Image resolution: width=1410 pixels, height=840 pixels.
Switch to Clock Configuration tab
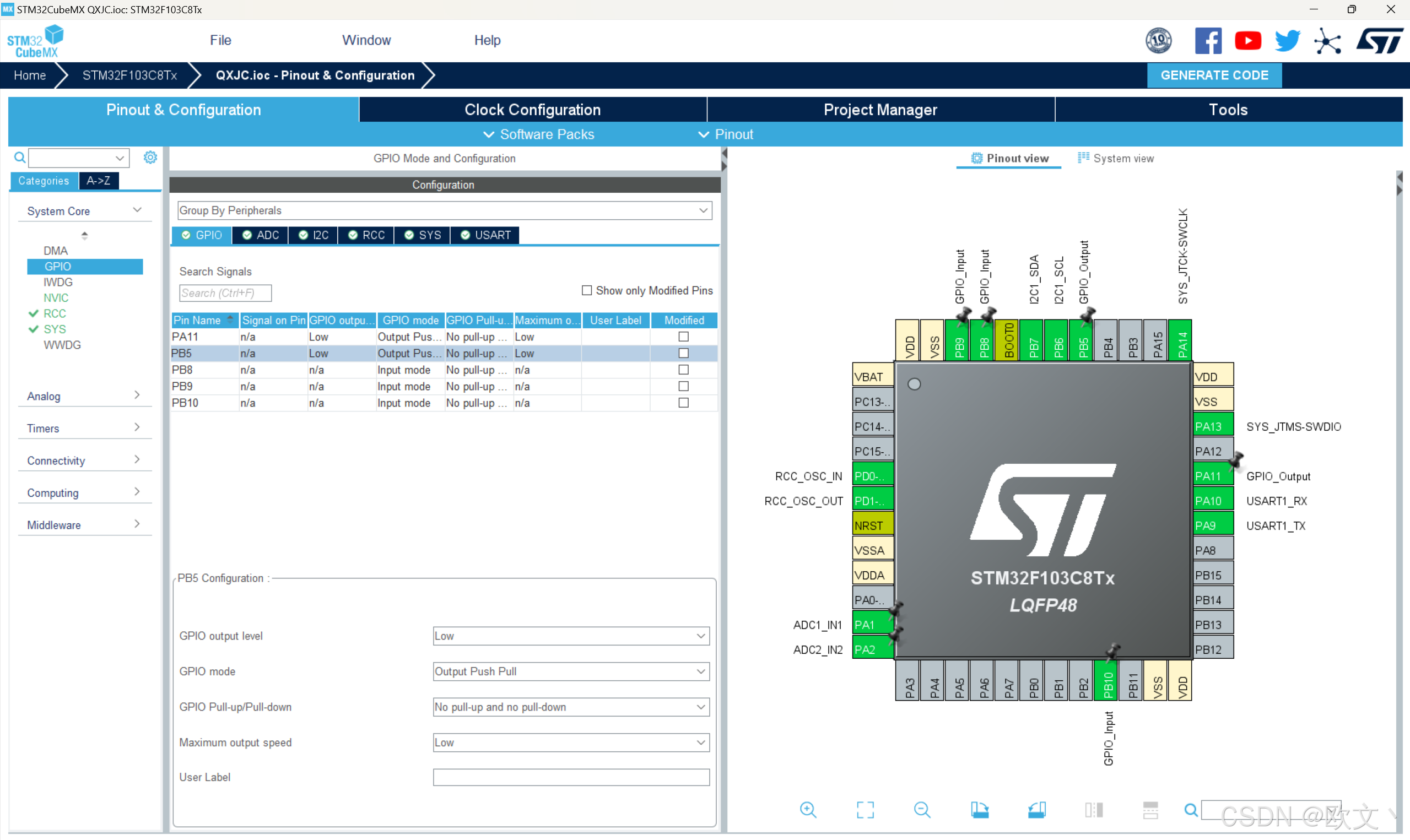point(532,110)
